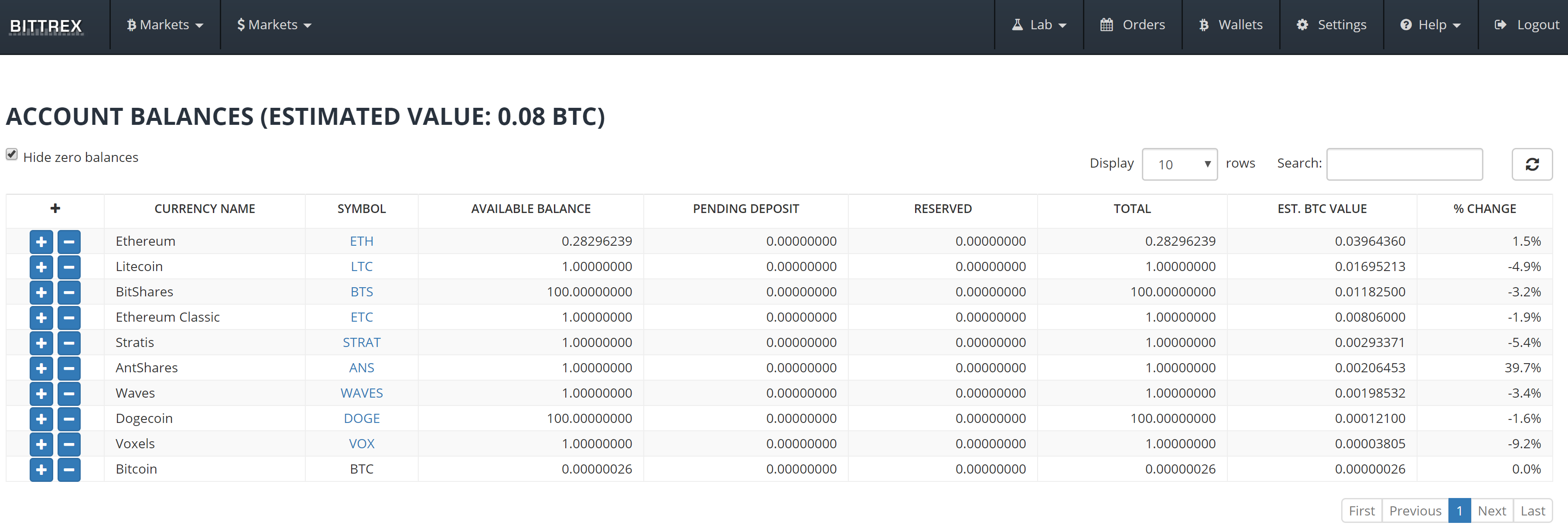Click the Next pagination button
The width and height of the screenshot is (1568, 529).
(1492, 511)
